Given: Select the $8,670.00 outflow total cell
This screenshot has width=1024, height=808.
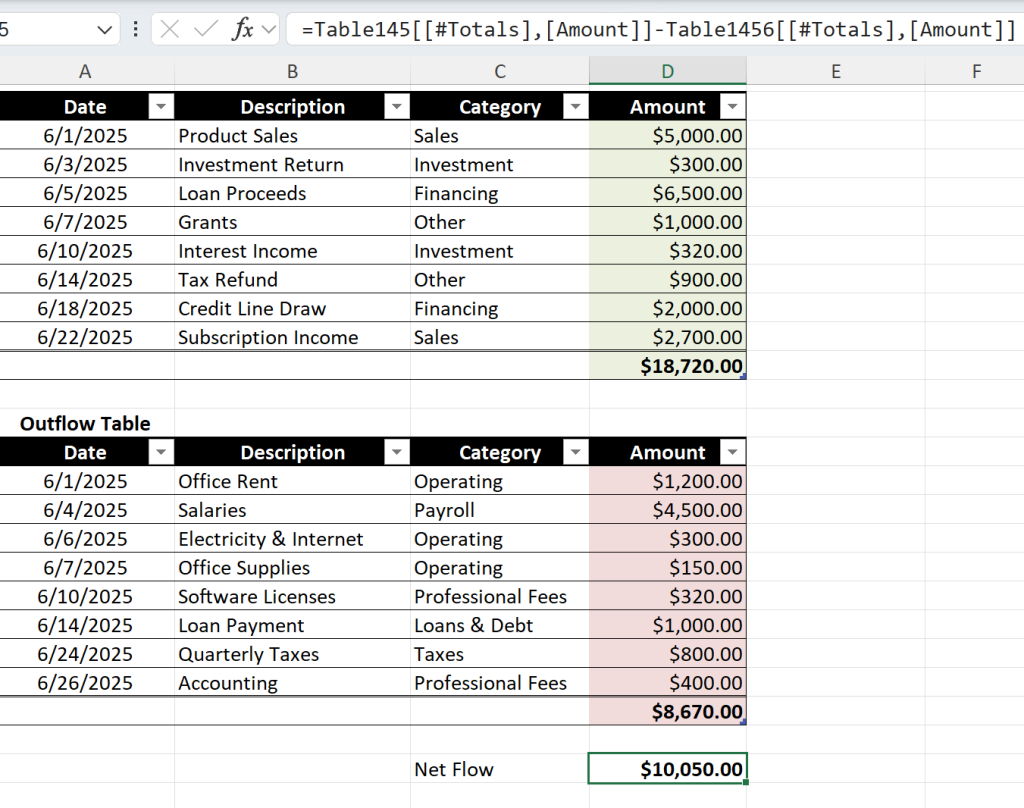Looking at the screenshot, I should coord(666,711).
